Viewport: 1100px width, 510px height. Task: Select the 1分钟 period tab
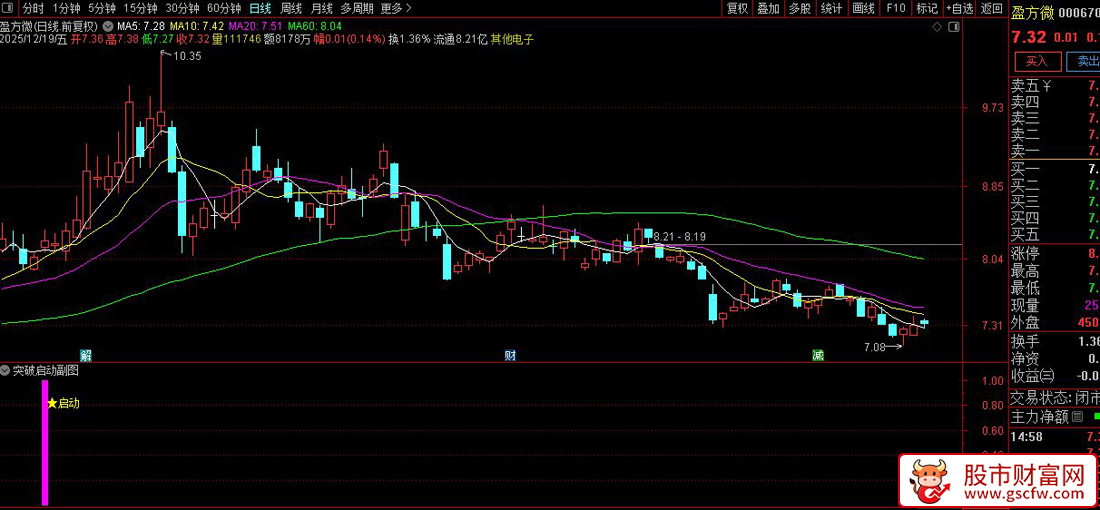[x=65, y=8]
